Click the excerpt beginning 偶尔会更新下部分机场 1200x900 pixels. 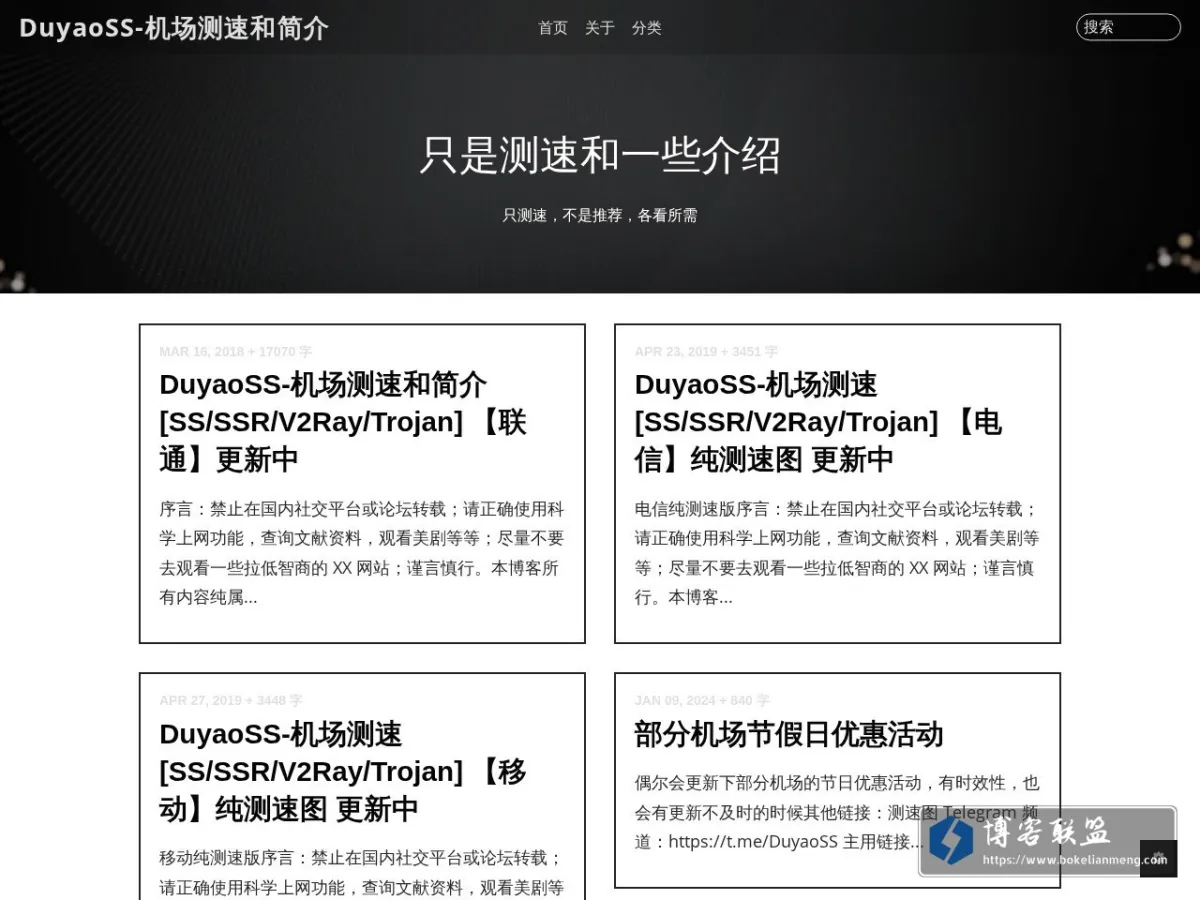point(837,812)
